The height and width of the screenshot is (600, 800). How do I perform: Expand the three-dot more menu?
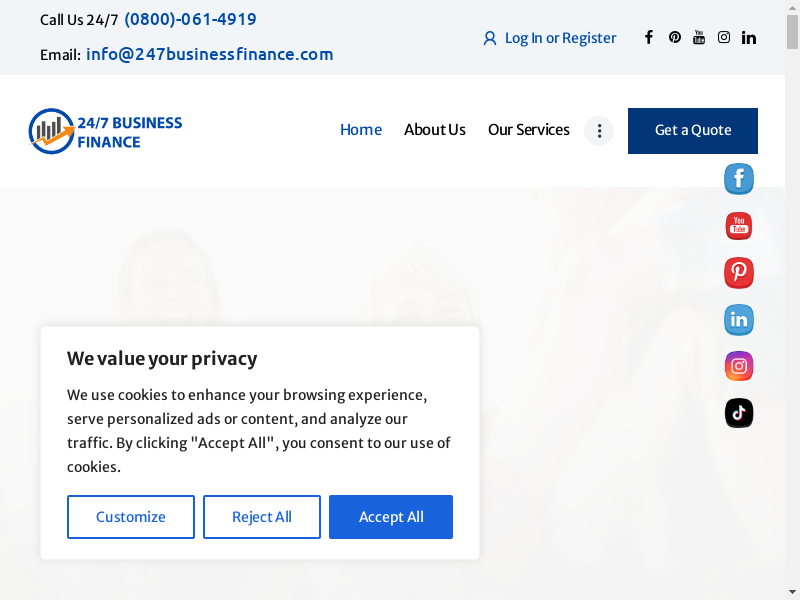point(599,131)
